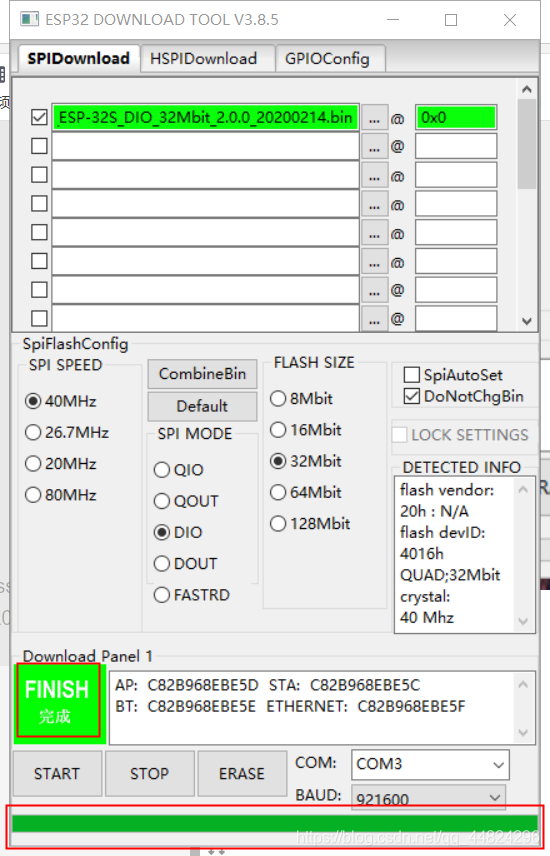Open the COM port dropdown
This screenshot has height=856, width=550.
click(x=430, y=764)
